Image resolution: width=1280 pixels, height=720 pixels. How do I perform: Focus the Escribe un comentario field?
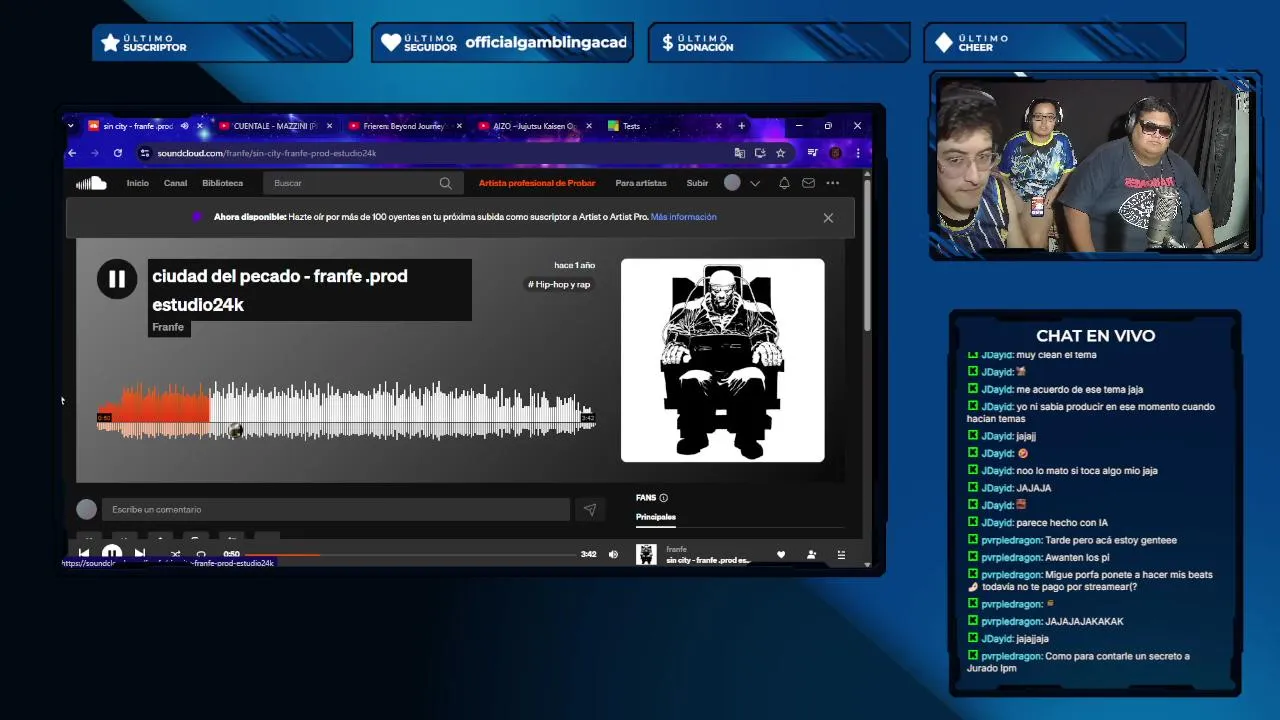[x=336, y=510]
